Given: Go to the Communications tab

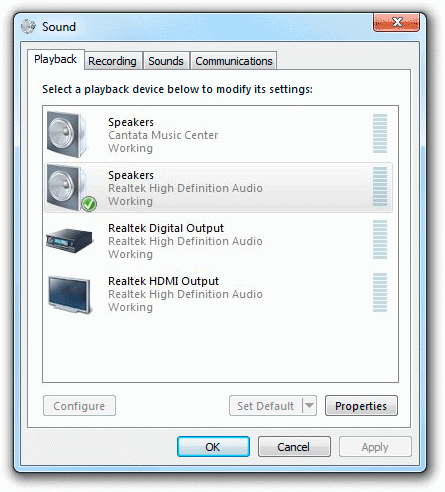Looking at the screenshot, I should tap(234, 61).
